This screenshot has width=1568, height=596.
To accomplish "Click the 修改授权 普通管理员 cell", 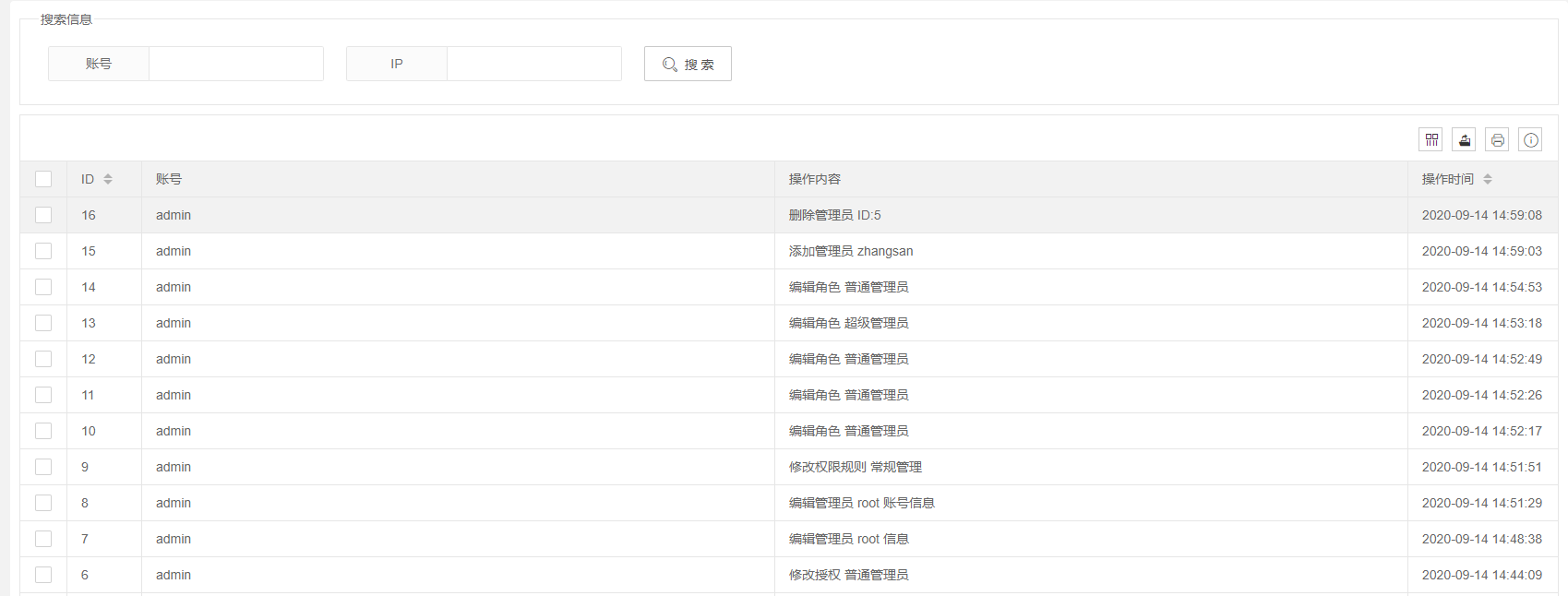I will click(x=1091, y=575).
